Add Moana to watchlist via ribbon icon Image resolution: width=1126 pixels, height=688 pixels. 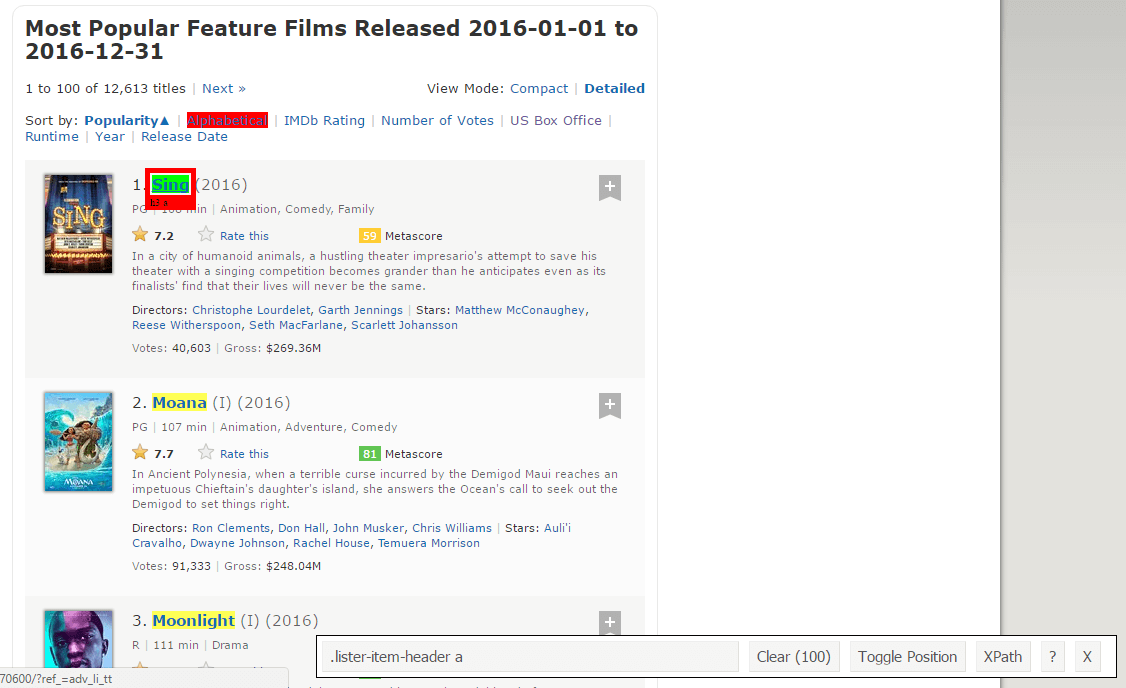(610, 405)
